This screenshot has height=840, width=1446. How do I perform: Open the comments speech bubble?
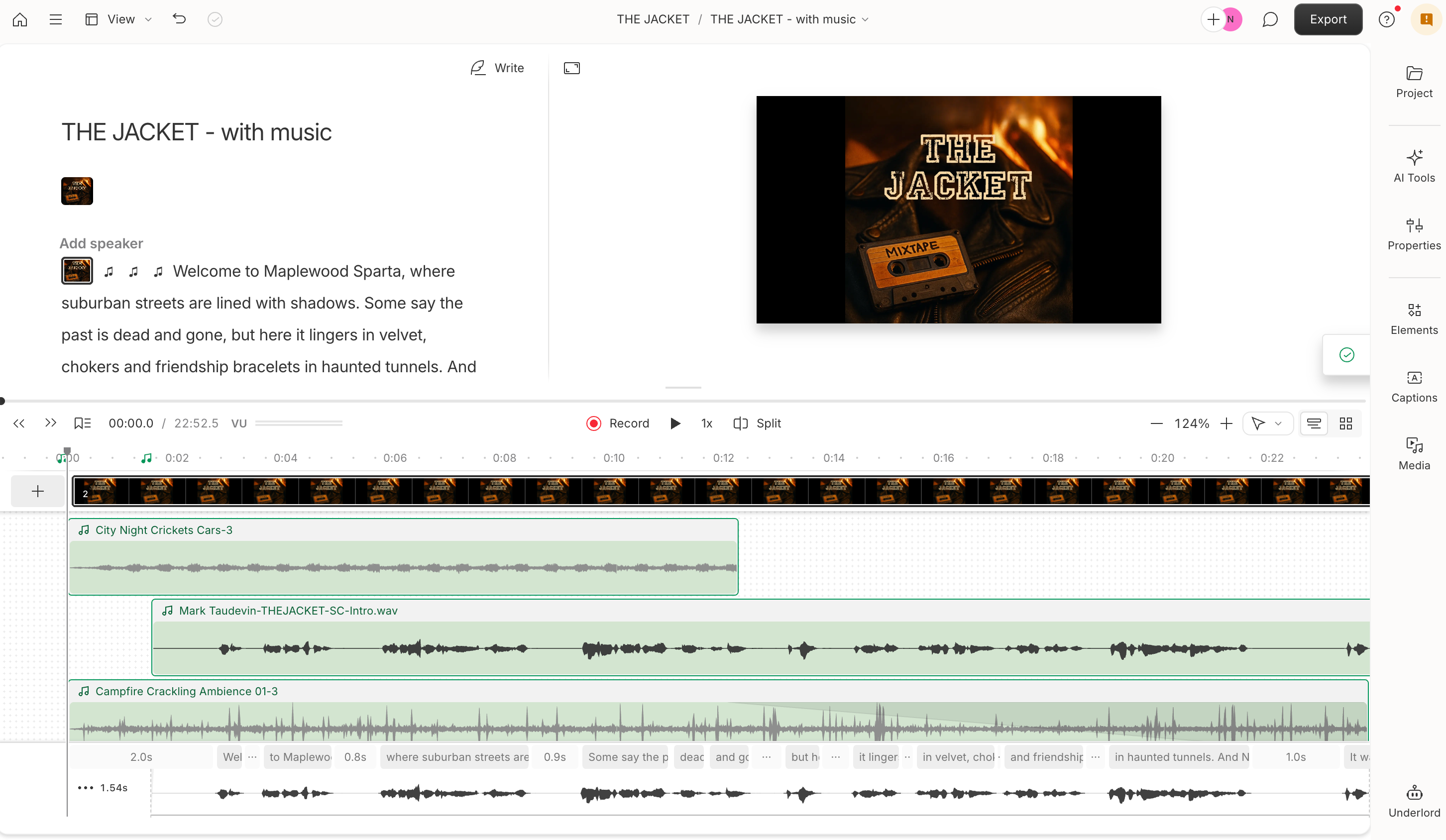(x=1269, y=19)
